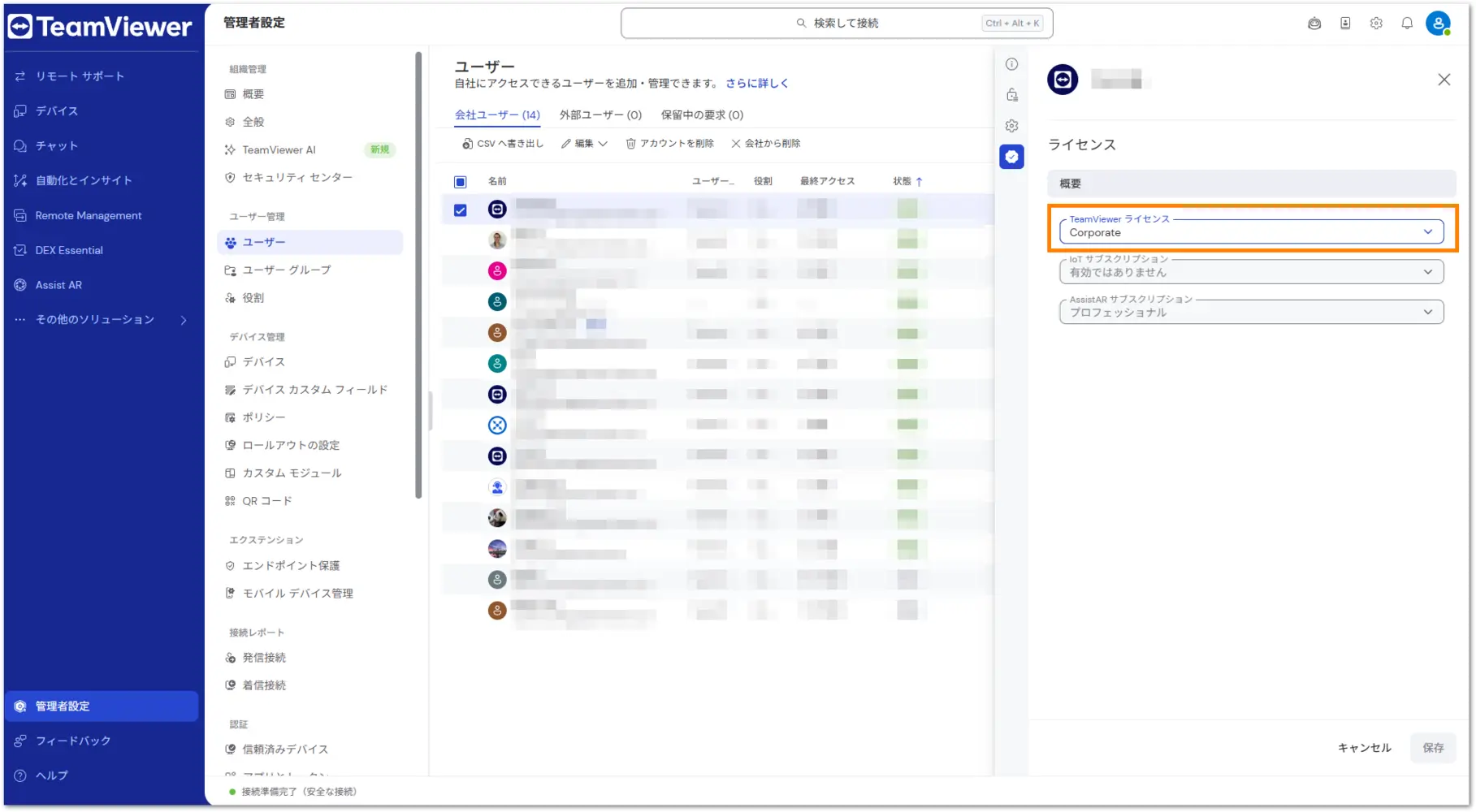1476x812 pixels.
Task: Switch to 外部ユーザー (0) tab
Action: point(600,115)
